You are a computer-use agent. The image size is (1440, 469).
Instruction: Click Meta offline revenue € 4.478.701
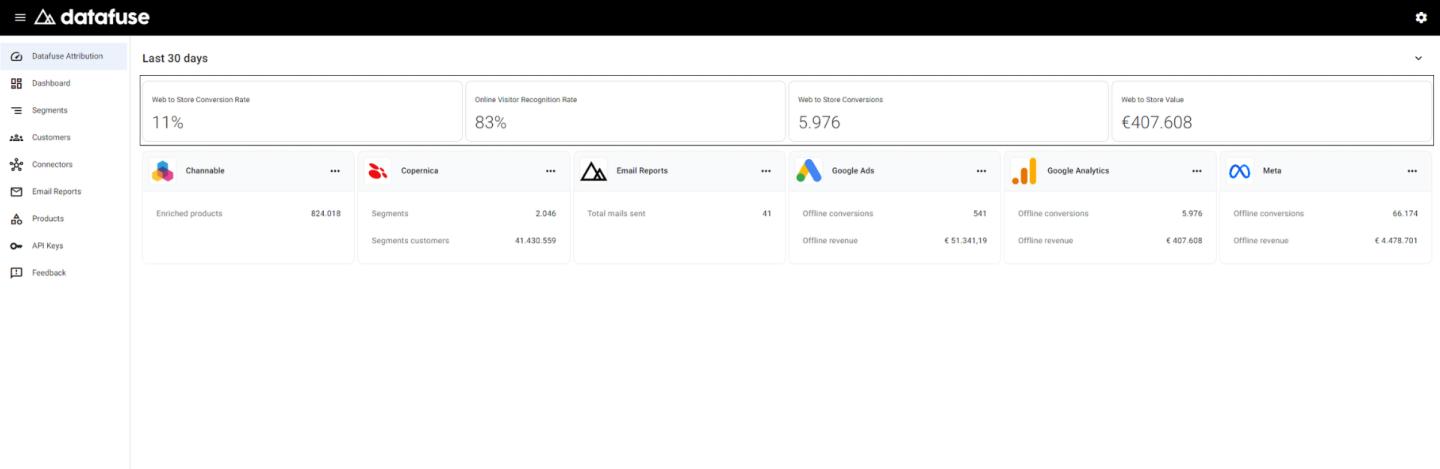point(1396,240)
